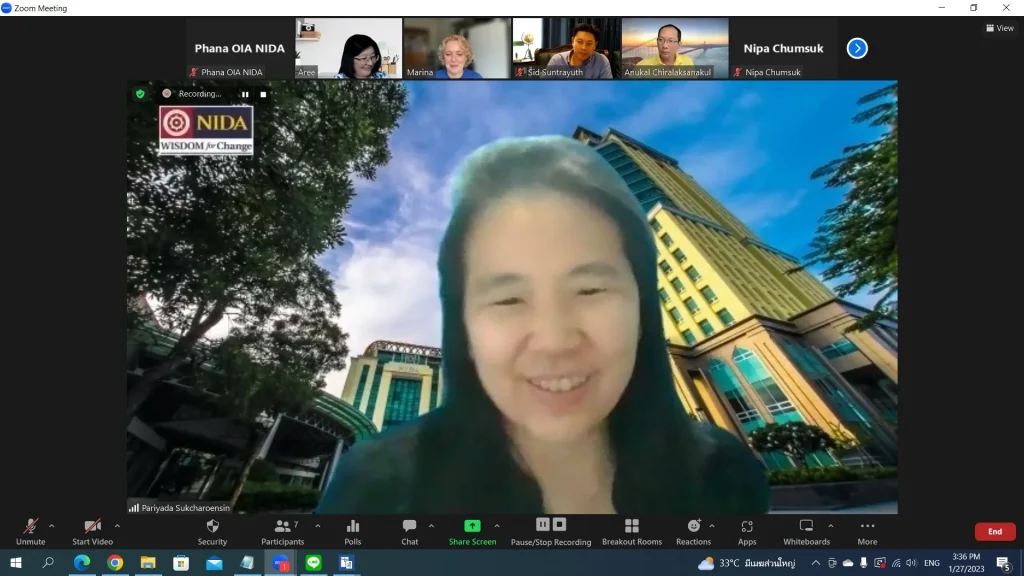End the meeting
Viewport: 1024px width, 576px height.
pos(994,531)
